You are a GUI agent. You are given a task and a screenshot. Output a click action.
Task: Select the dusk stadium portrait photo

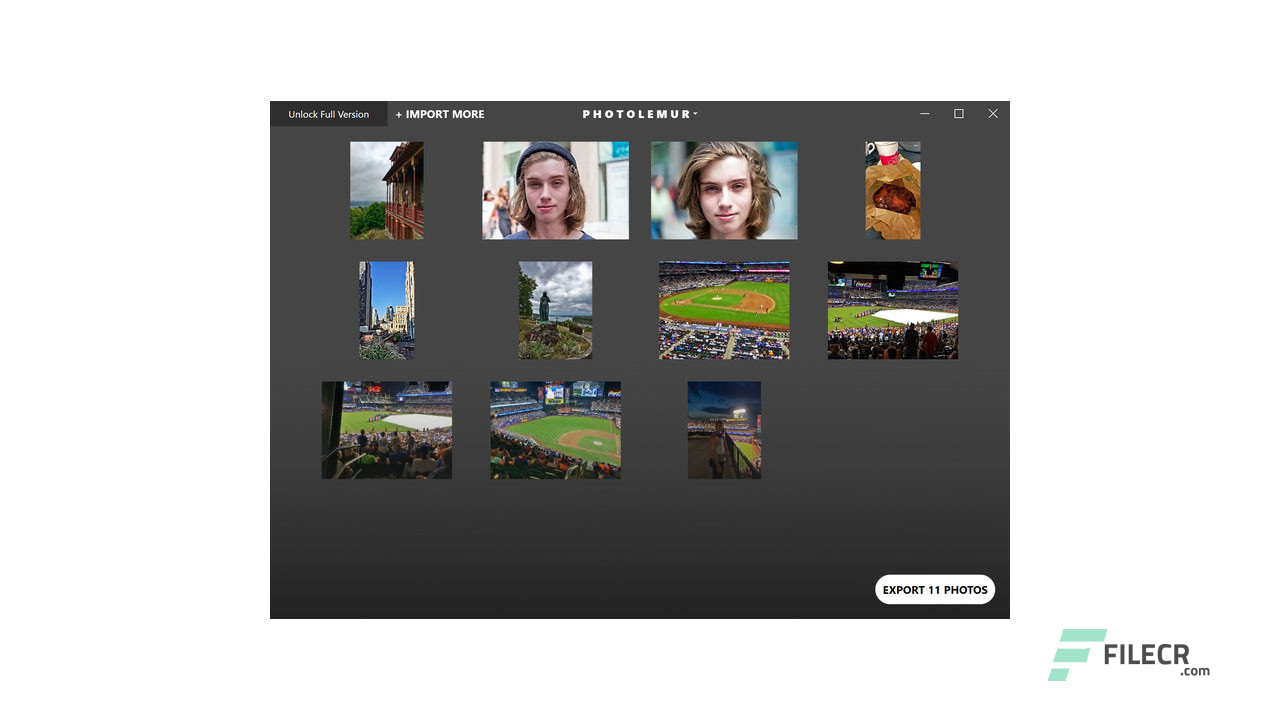point(724,430)
